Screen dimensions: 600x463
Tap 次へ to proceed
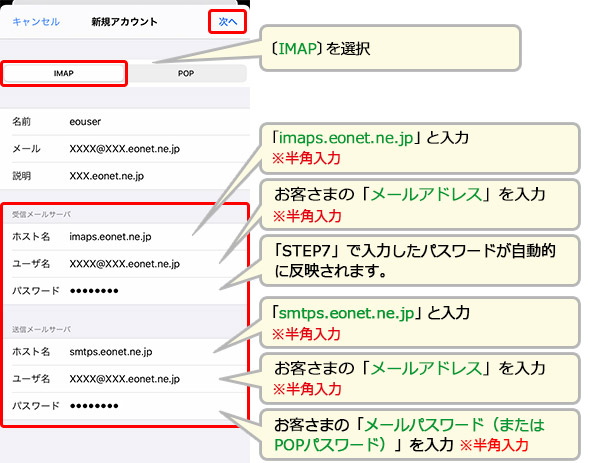coord(228,22)
